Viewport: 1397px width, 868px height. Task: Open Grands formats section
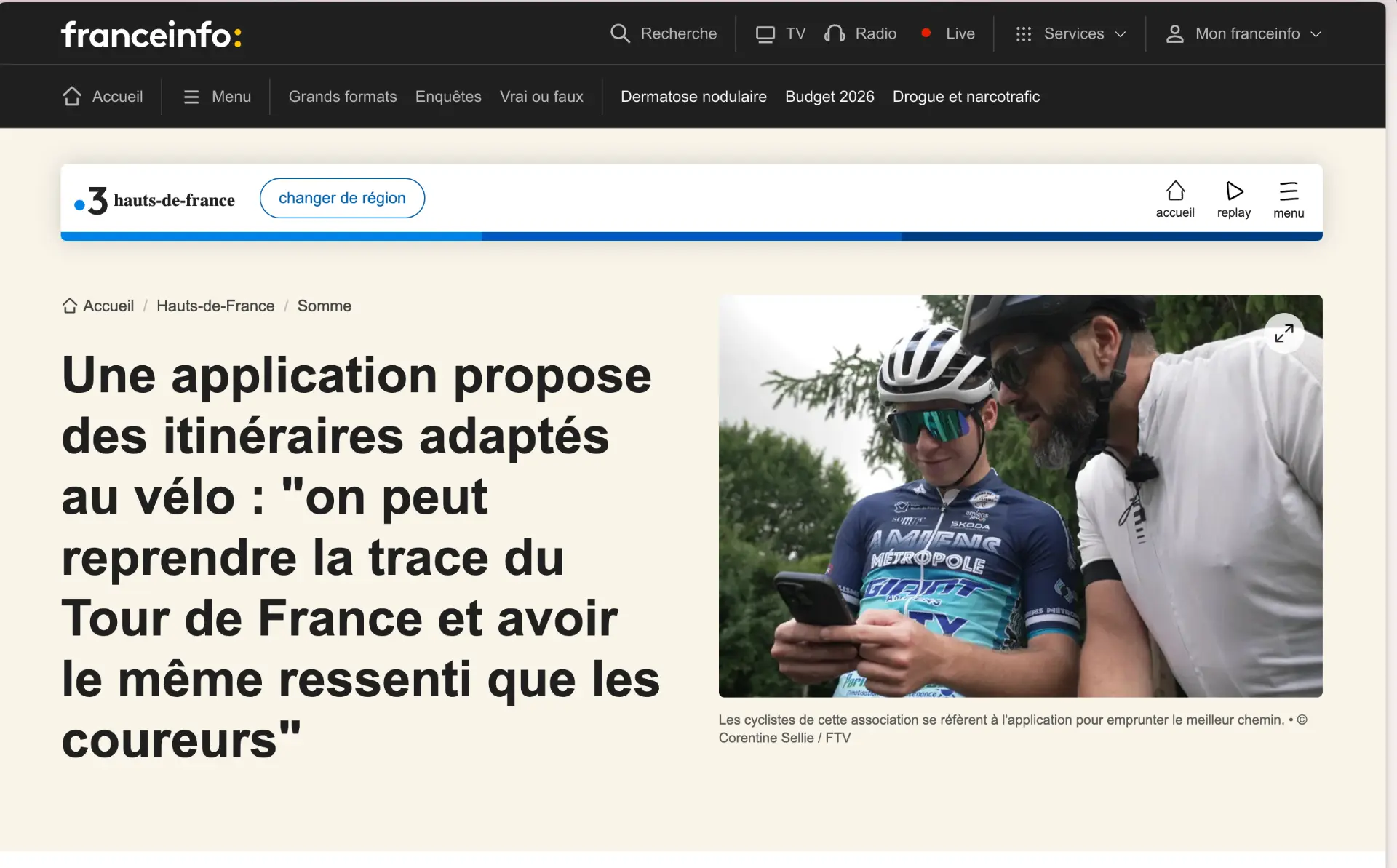(x=343, y=97)
